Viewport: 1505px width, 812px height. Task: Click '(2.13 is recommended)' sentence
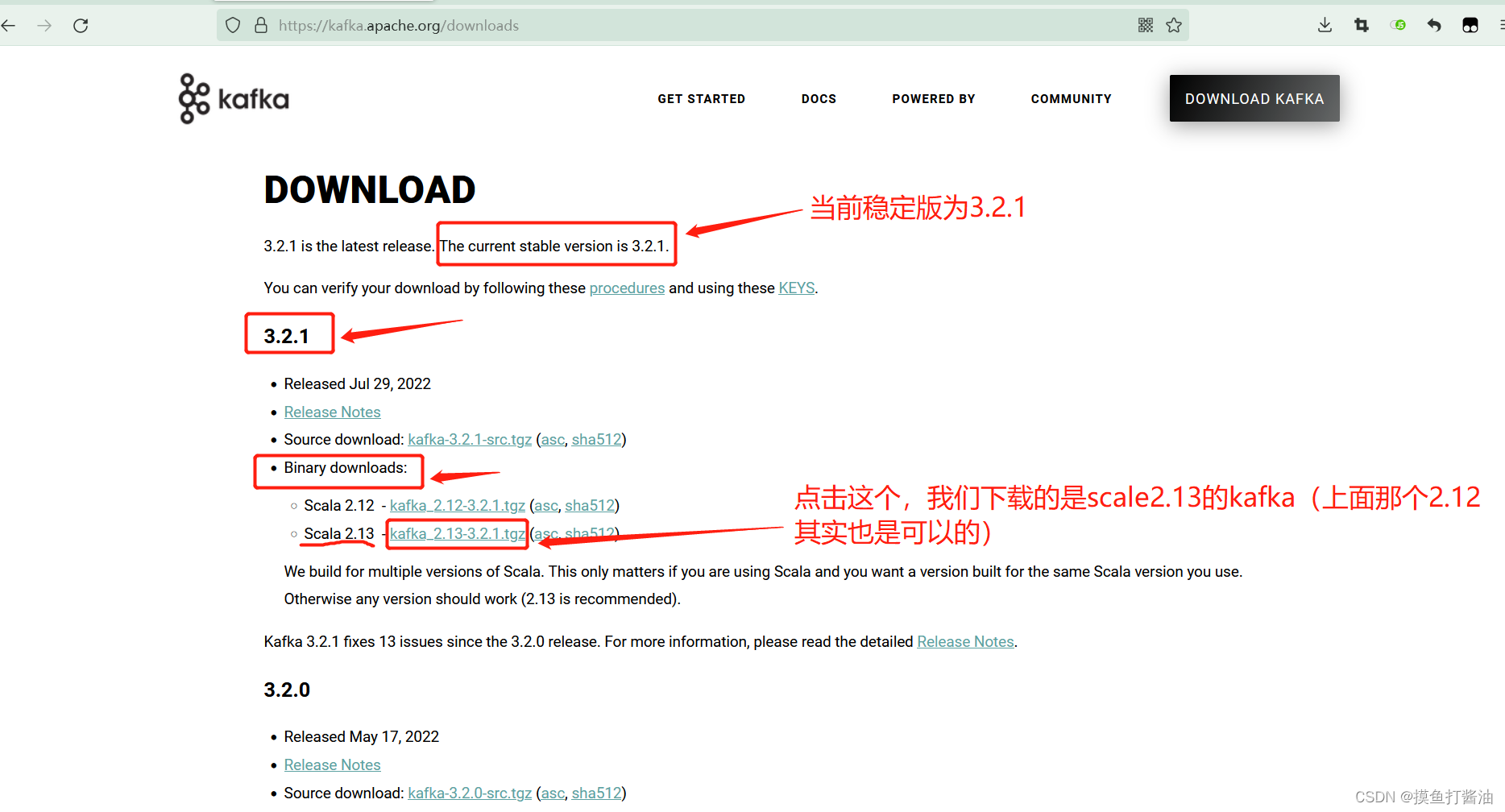pyautogui.click(x=601, y=599)
